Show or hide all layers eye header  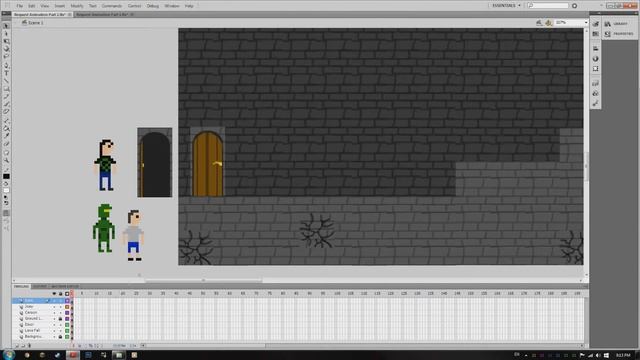(x=54, y=293)
